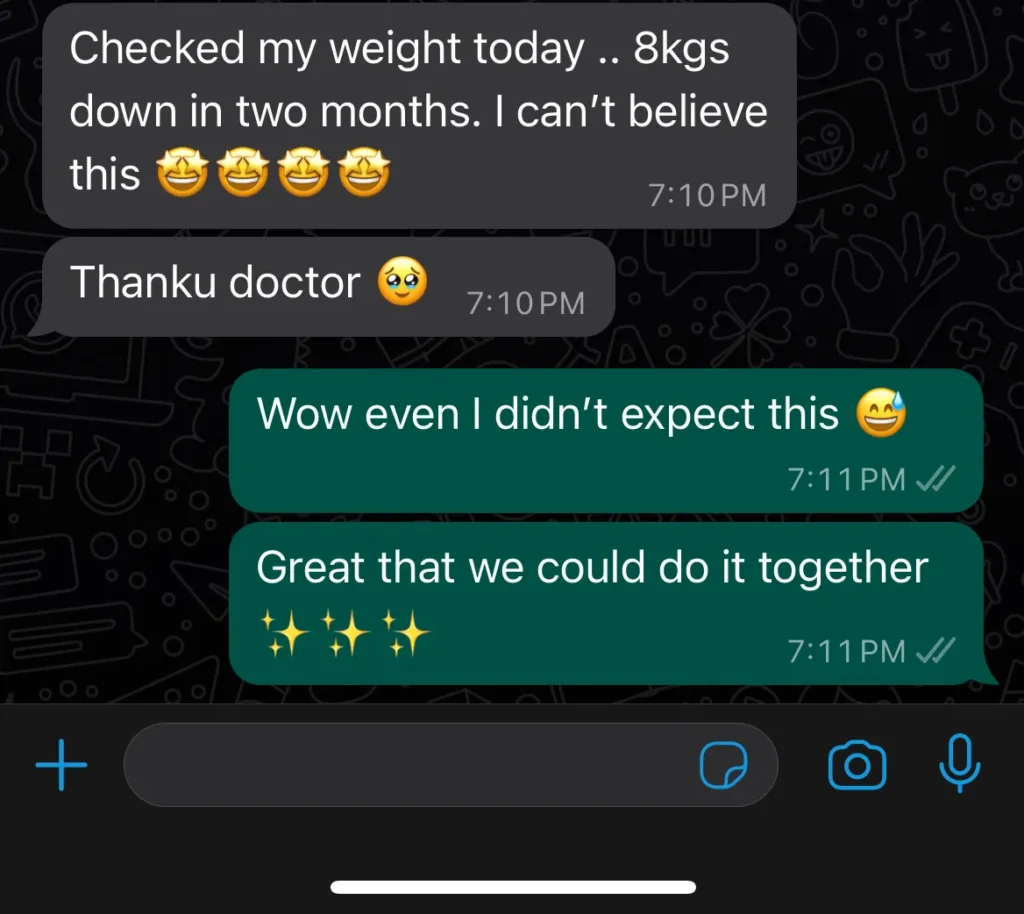Tap the last star-struck emoji in the row
Viewport: 1024px width, 914px height.
click(364, 172)
